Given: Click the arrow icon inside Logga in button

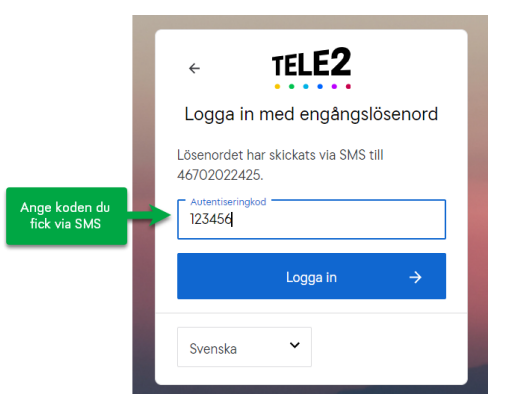Looking at the screenshot, I should [x=415, y=277].
